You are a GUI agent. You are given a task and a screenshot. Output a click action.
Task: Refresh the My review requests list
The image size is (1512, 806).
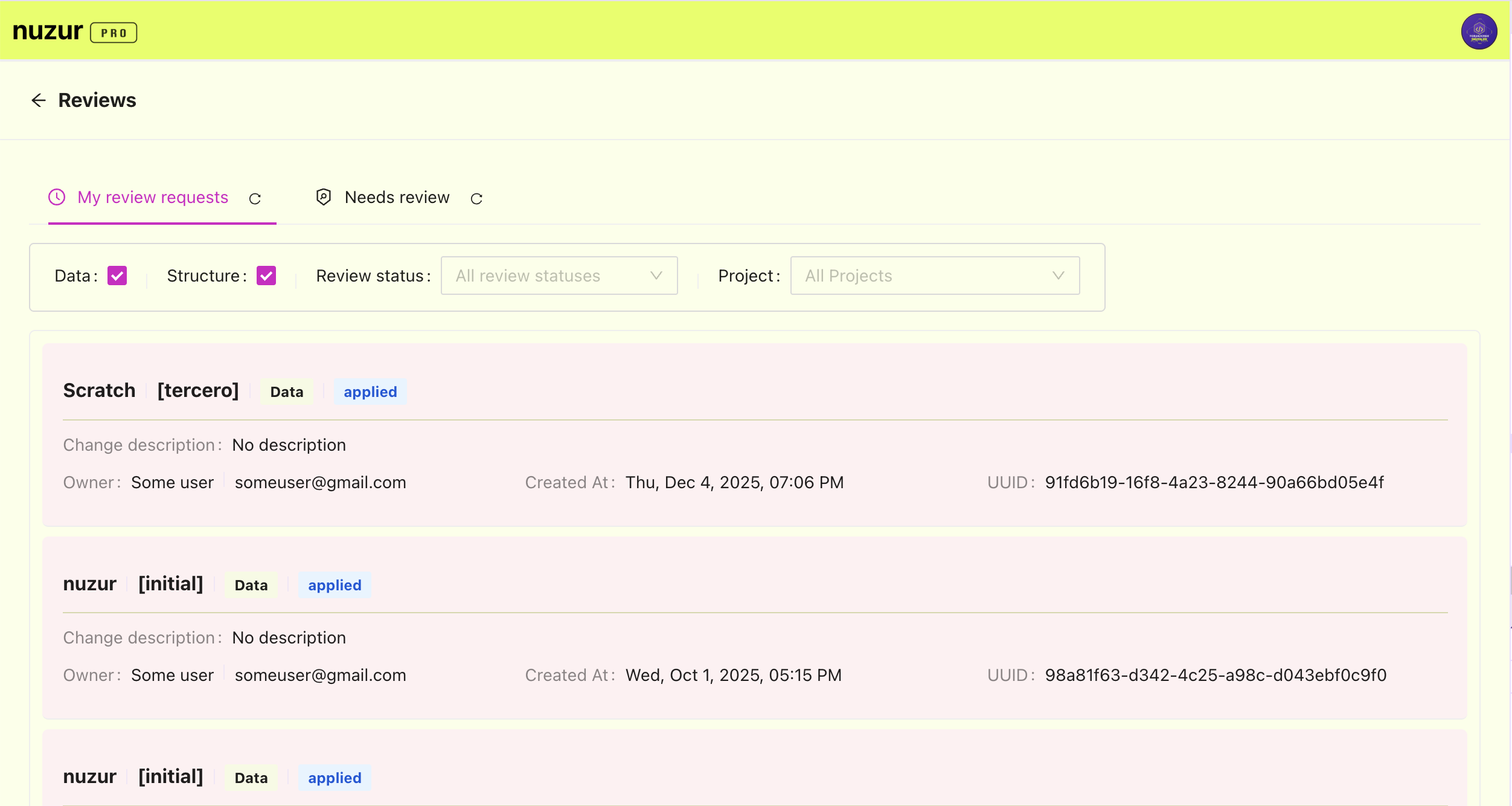point(255,199)
